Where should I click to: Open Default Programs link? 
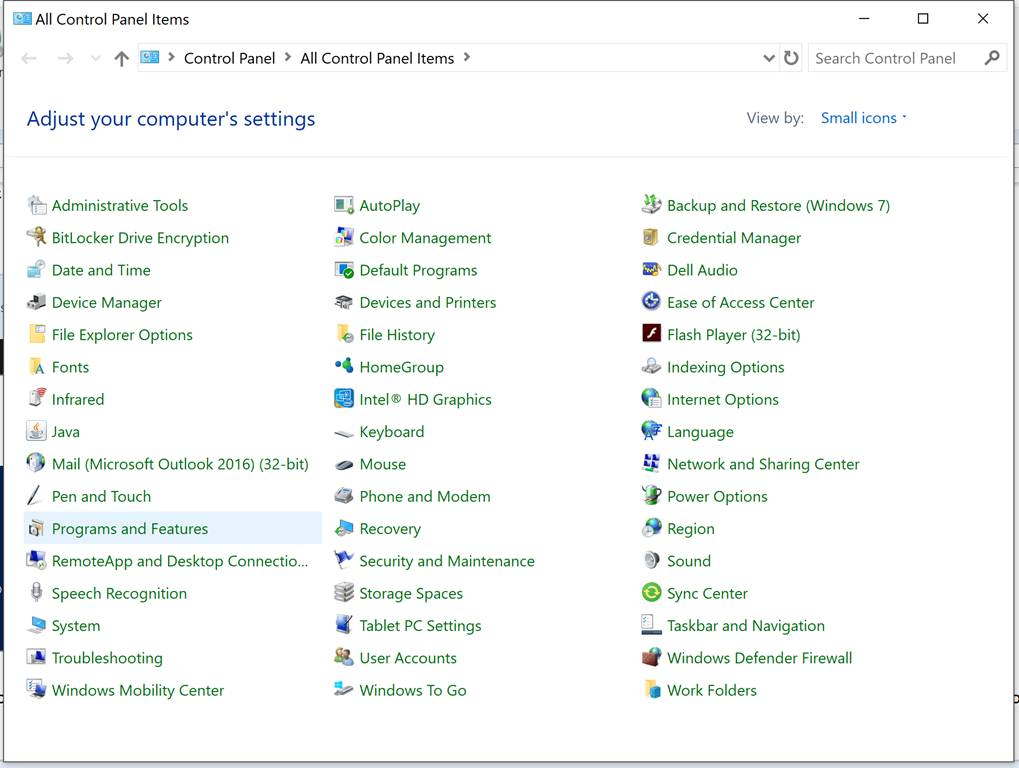[419, 270]
